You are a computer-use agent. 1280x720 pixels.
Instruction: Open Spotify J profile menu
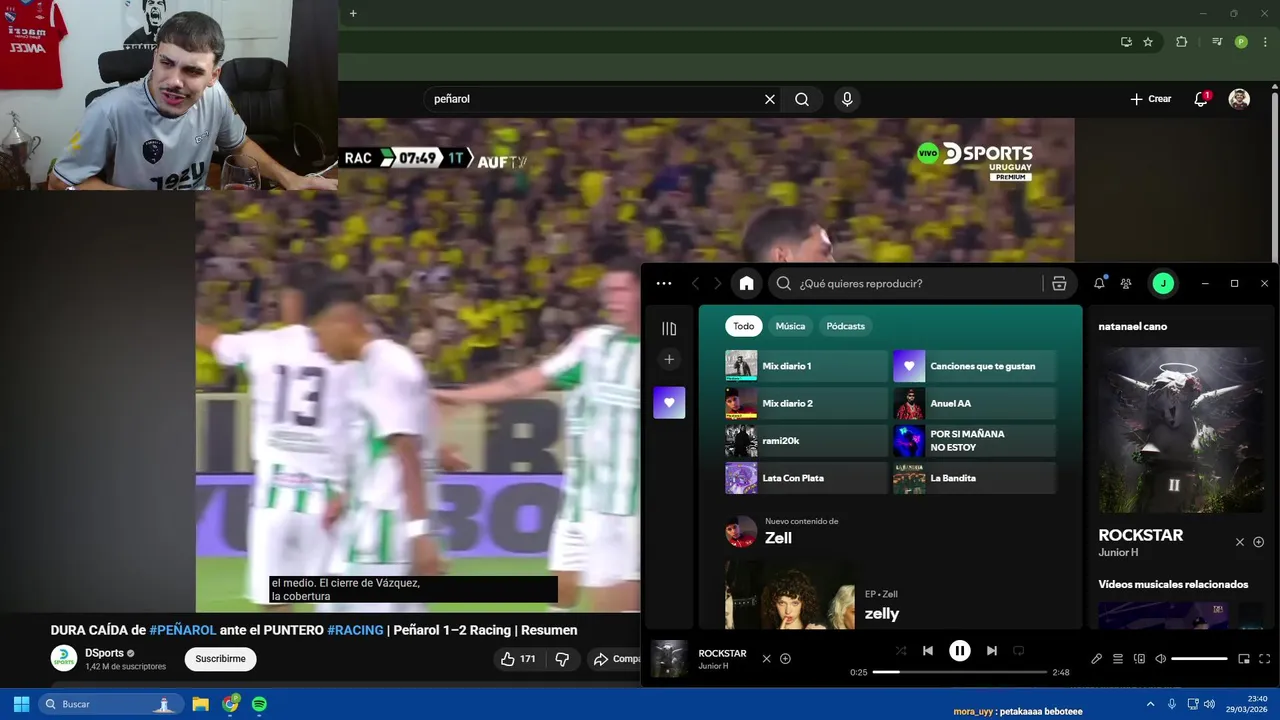1163,284
